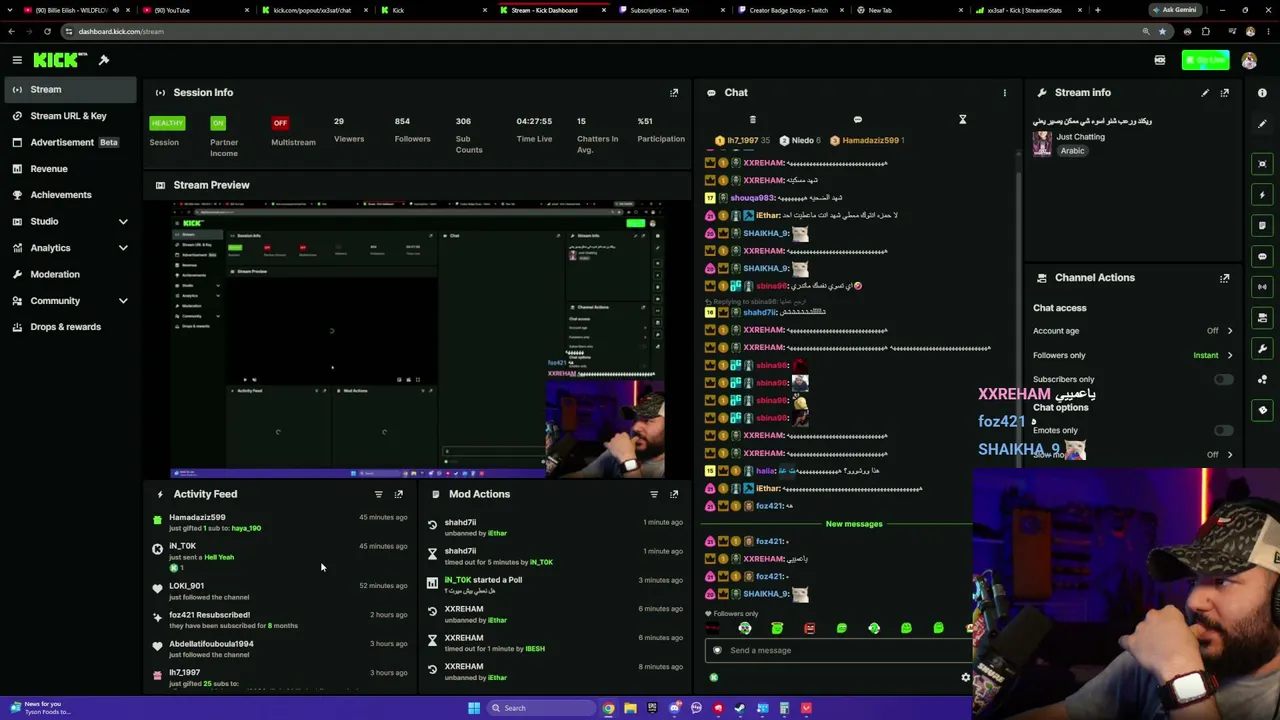
Task: Open Slow mode options chevron
Action: 1230,455
